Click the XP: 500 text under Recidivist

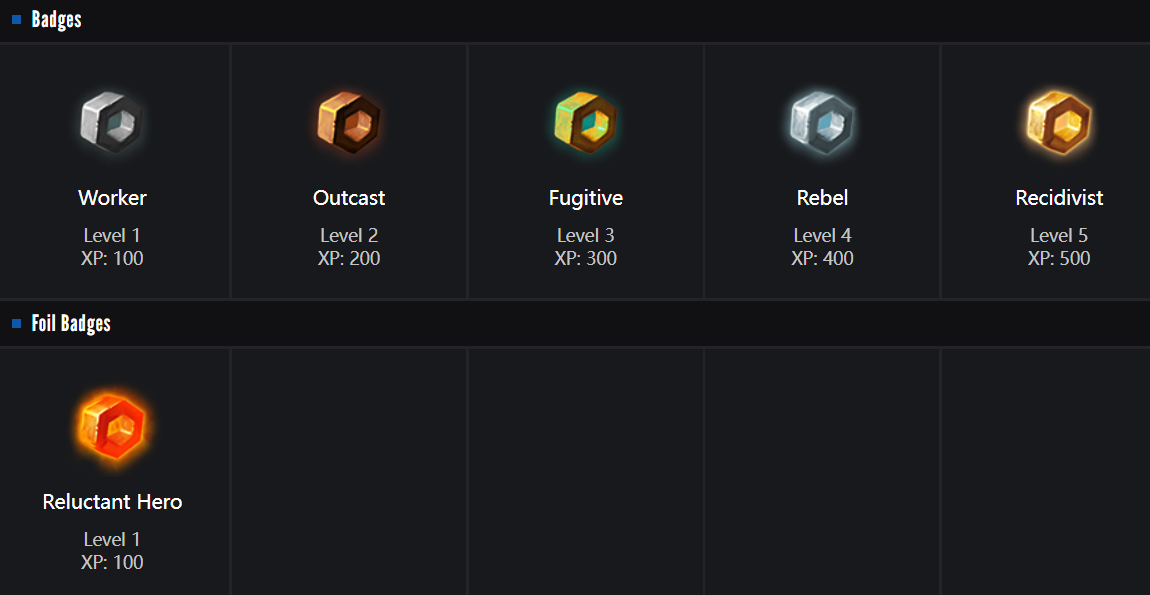[1059, 259]
